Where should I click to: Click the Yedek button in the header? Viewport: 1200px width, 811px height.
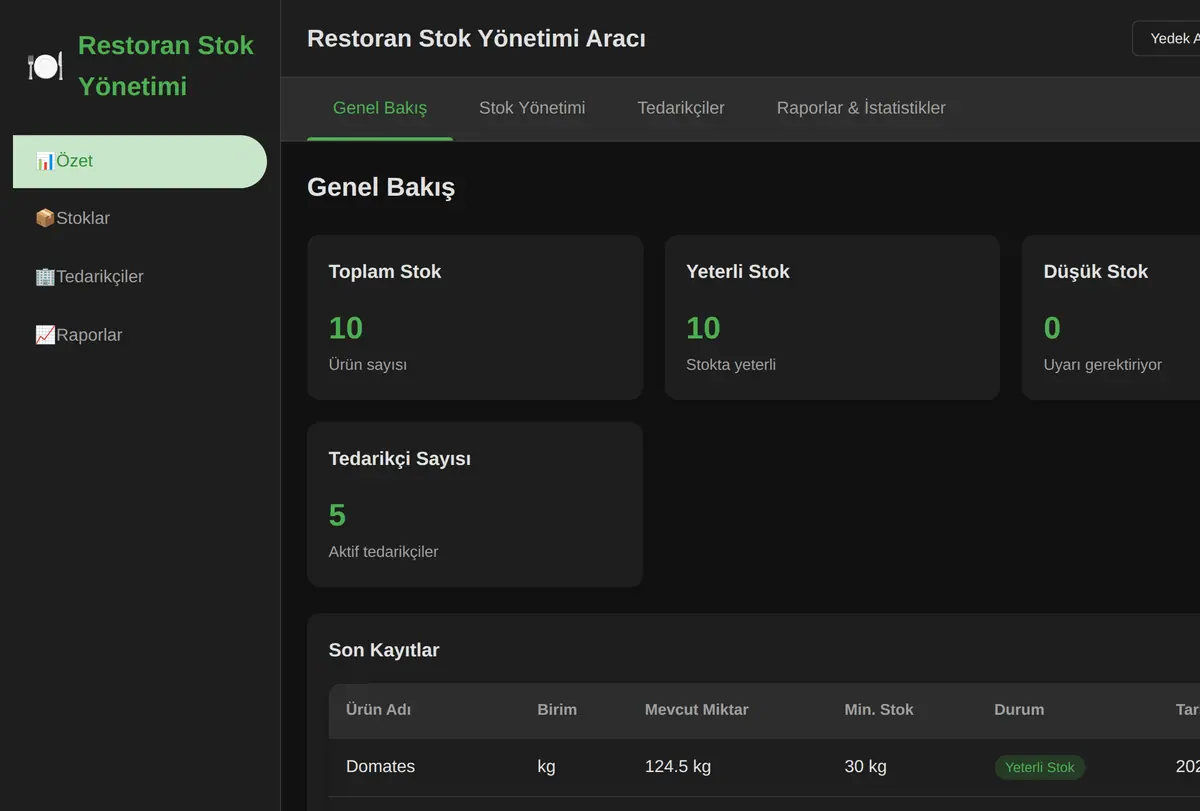[1166, 38]
